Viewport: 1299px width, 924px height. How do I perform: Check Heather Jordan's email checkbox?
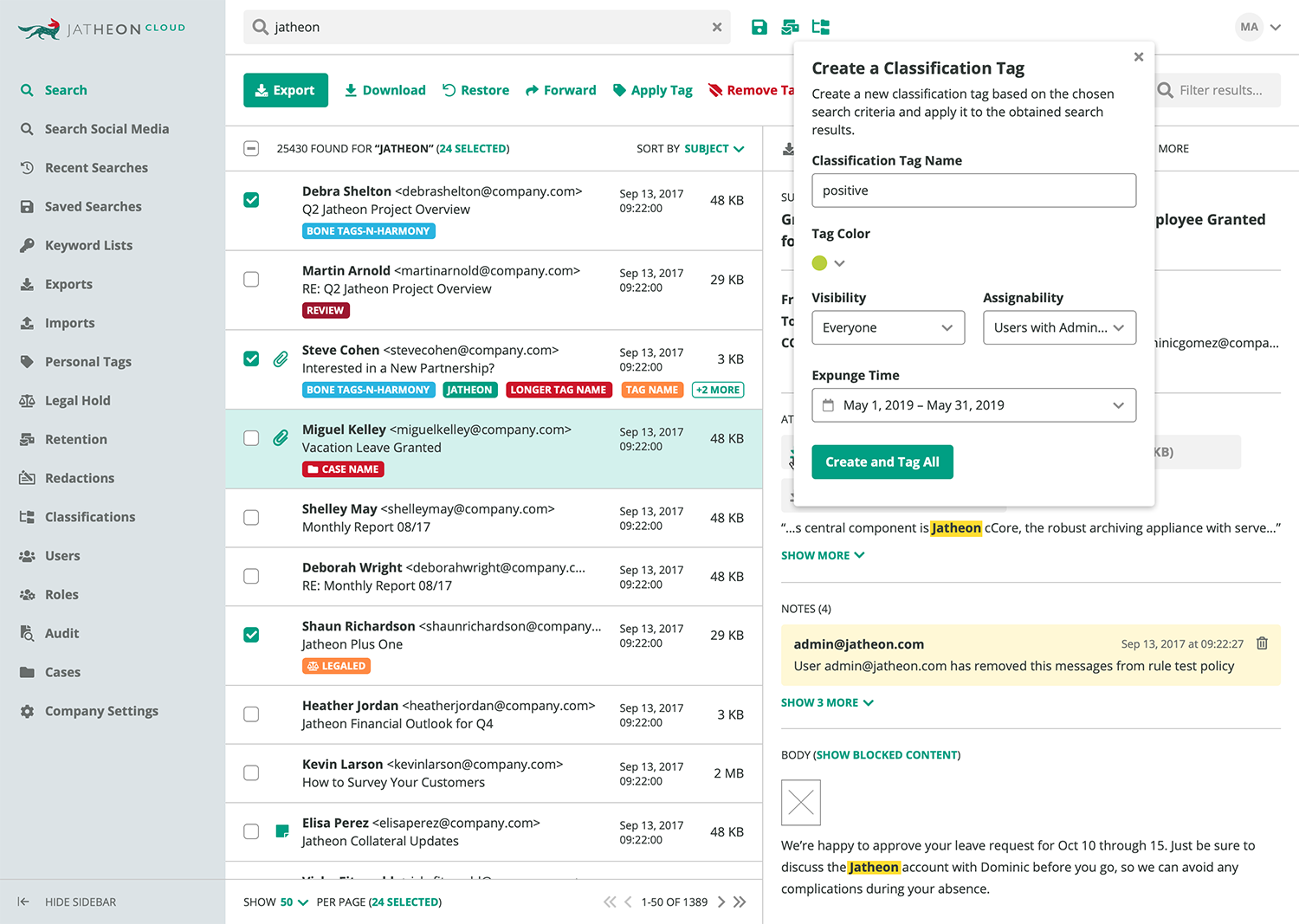click(x=251, y=714)
